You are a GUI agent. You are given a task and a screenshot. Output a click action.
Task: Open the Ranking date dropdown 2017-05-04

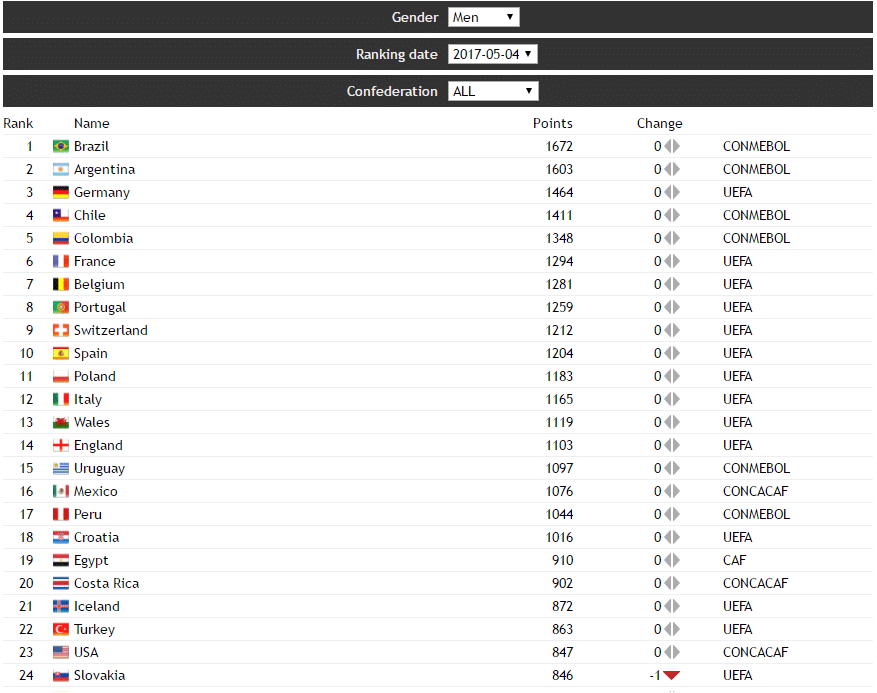tap(492, 54)
